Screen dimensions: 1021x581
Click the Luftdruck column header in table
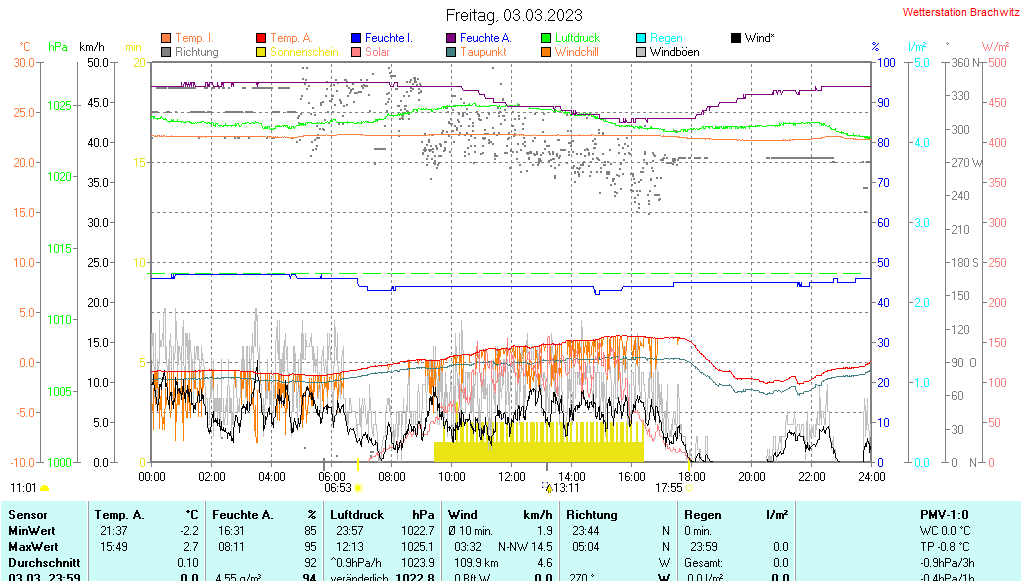(x=354, y=515)
